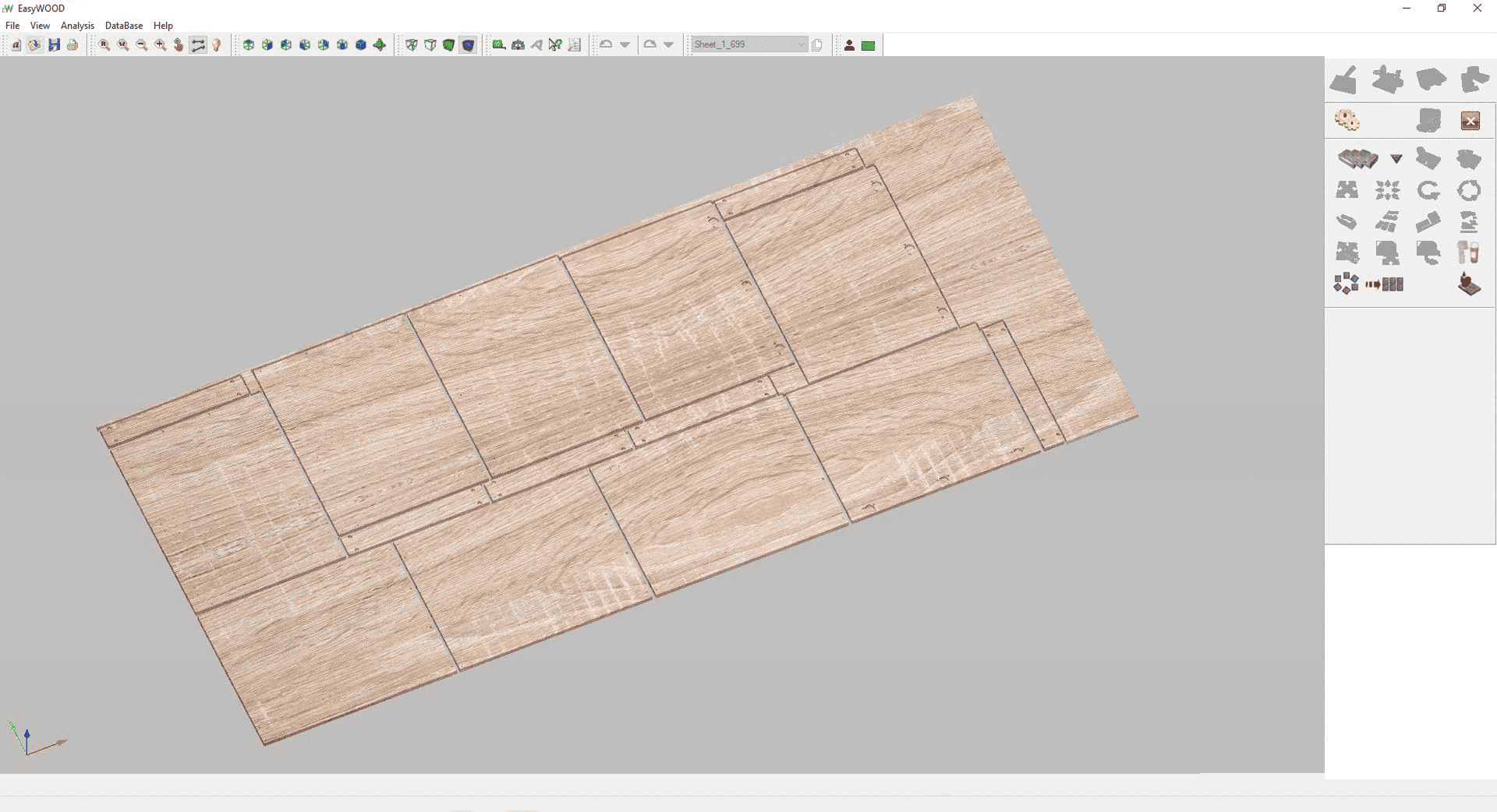Image resolution: width=1497 pixels, height=812 pixels.
Task: Expand the dropdown triangle beside stacked boards
Action: (1396, 159)
